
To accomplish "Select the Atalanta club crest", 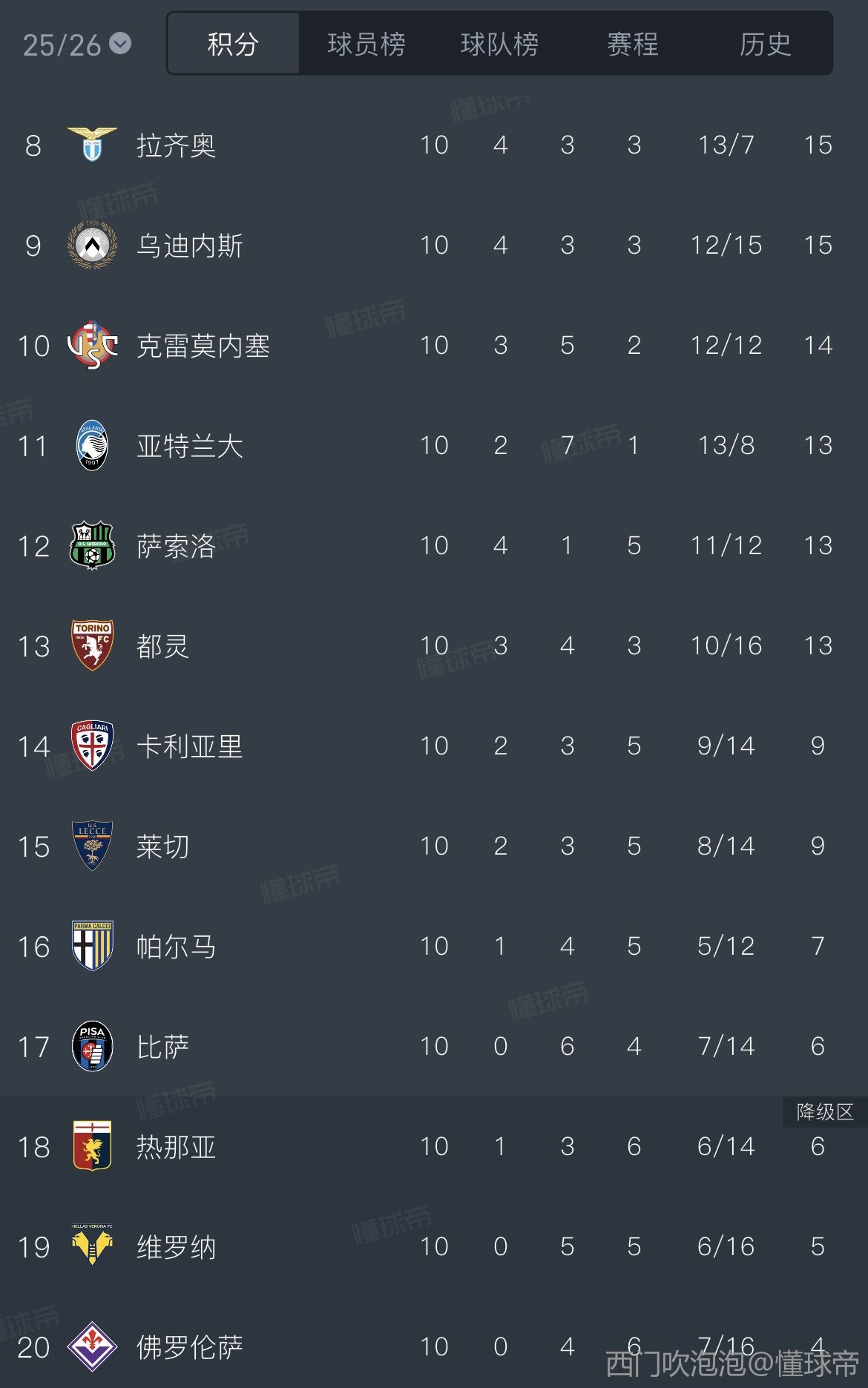I will (92, 445).
